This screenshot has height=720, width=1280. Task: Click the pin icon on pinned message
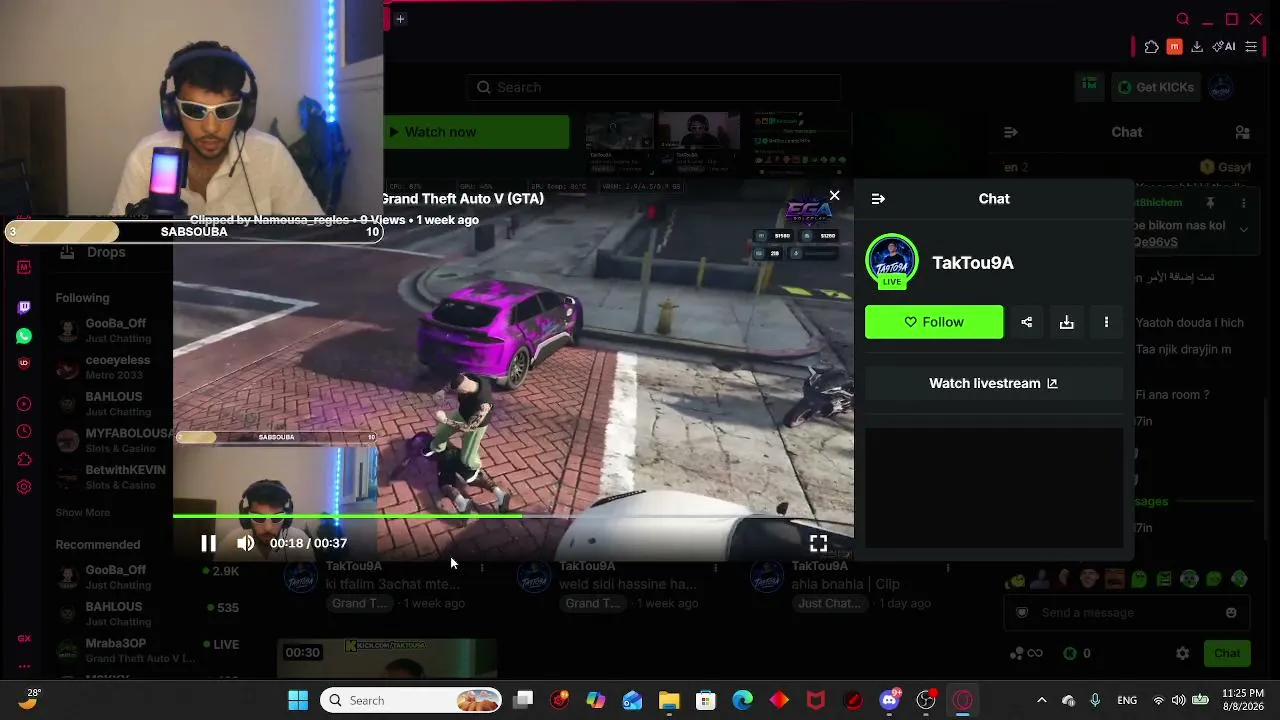pyautogui.click(x=1210, y=203)
